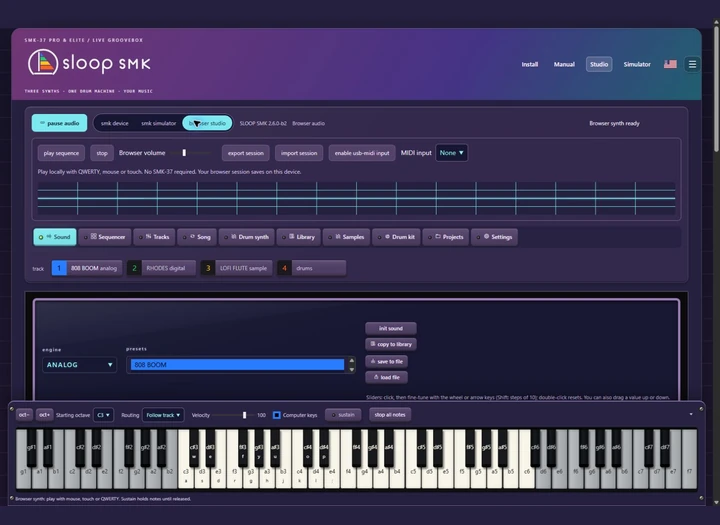Open the hamburger menu in the header
The height and width of the screenshot is (525, 720).
click(x=692, y=64)
